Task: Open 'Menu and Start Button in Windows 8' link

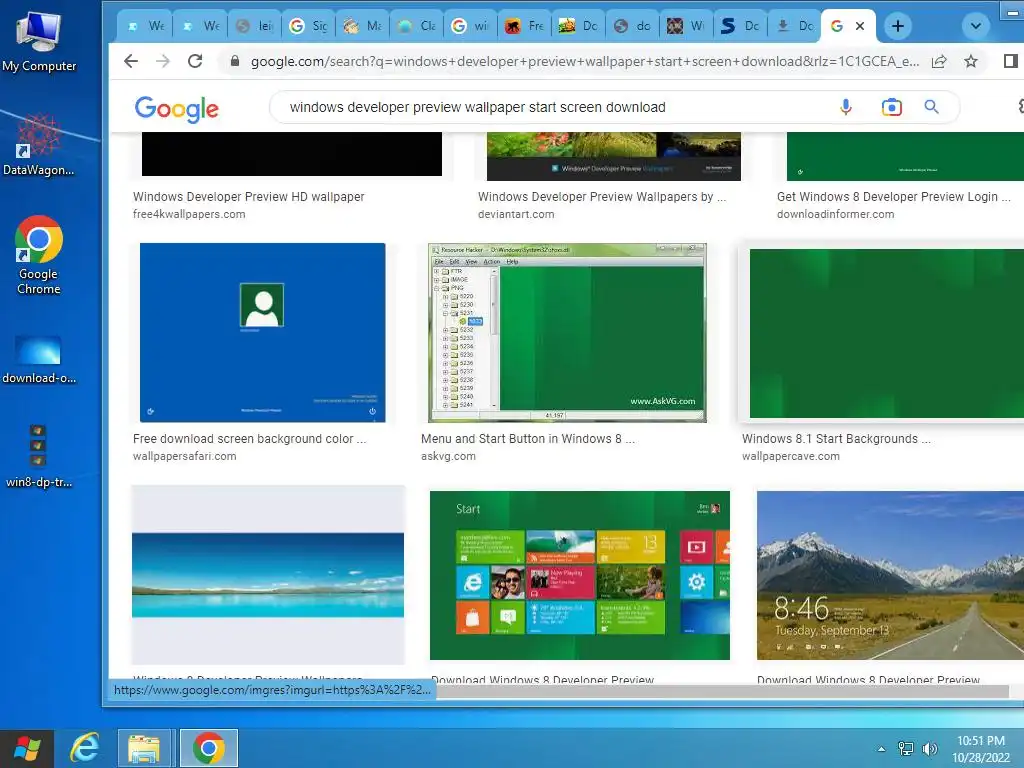Action: 528,439
